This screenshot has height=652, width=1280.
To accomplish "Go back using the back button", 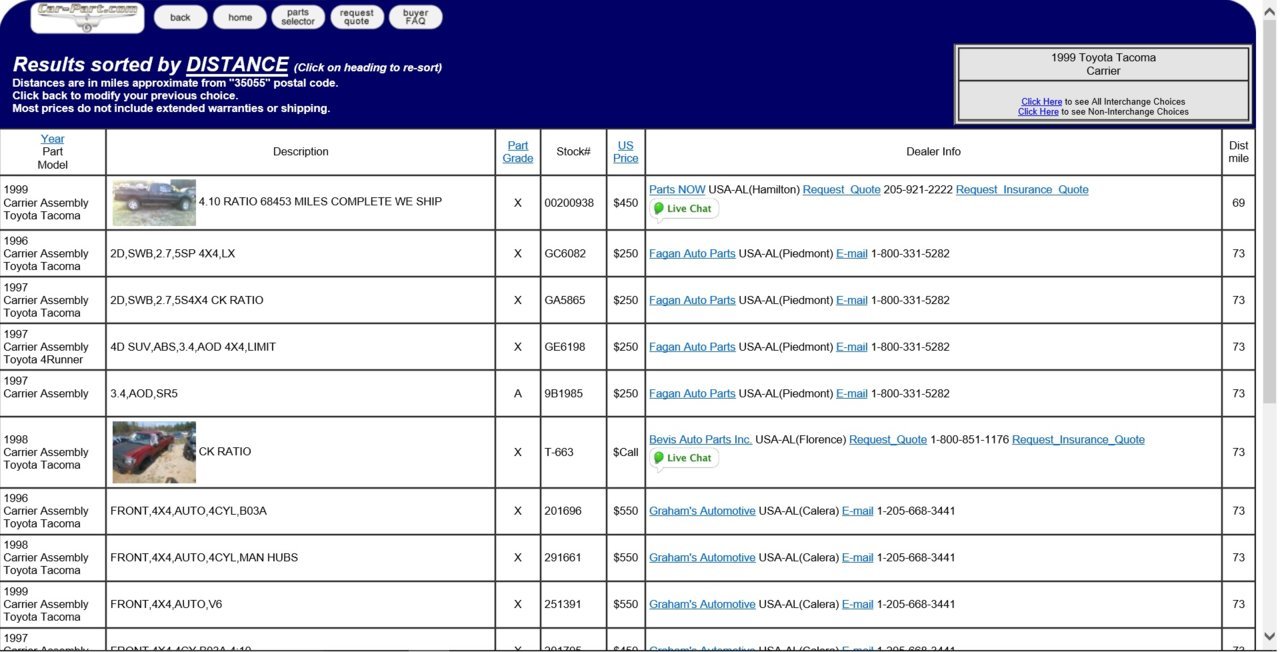I will [x=180, y=17].
